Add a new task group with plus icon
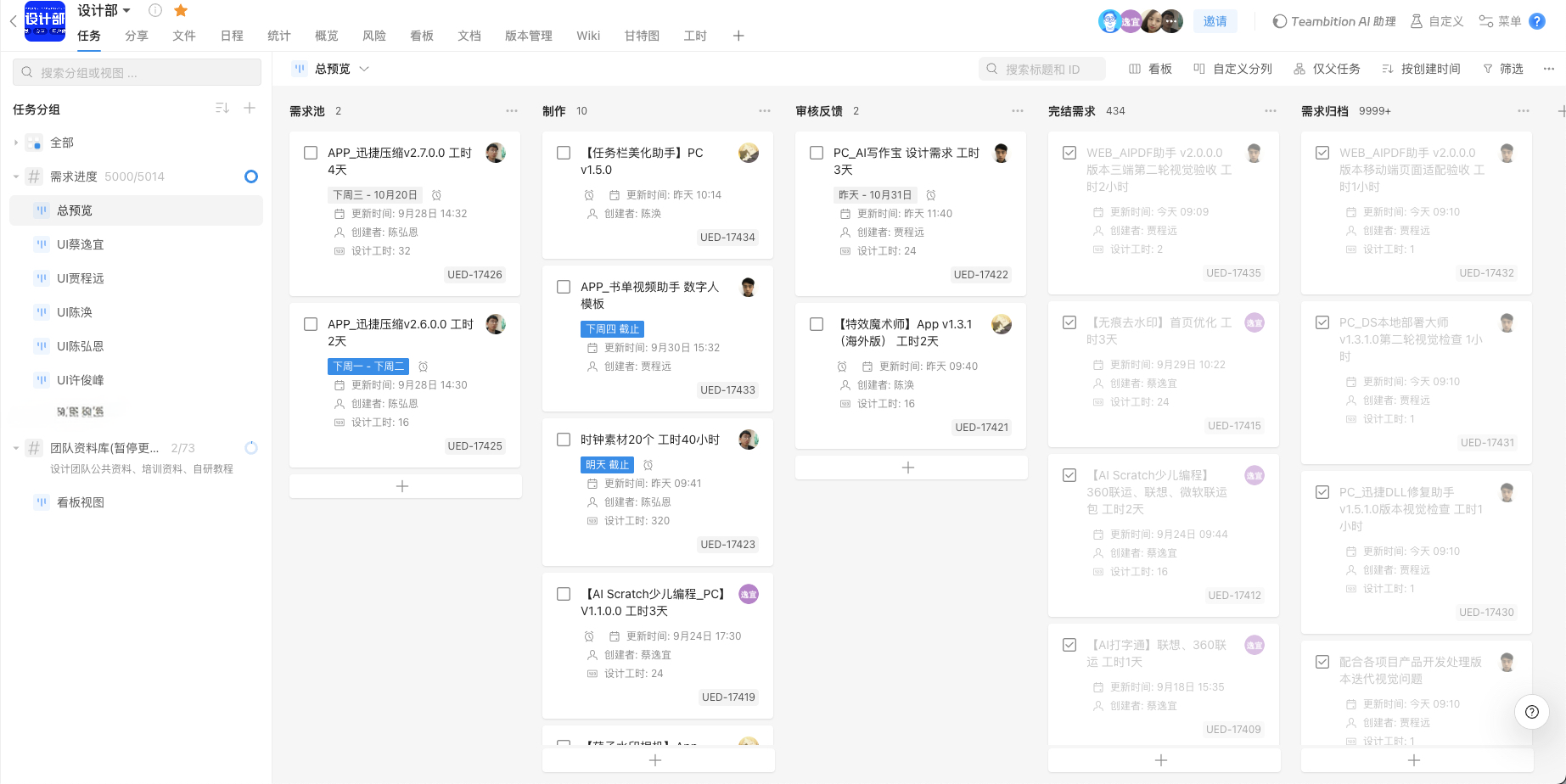The height and width of the screenshot is (784, 1566). [250, 109]
